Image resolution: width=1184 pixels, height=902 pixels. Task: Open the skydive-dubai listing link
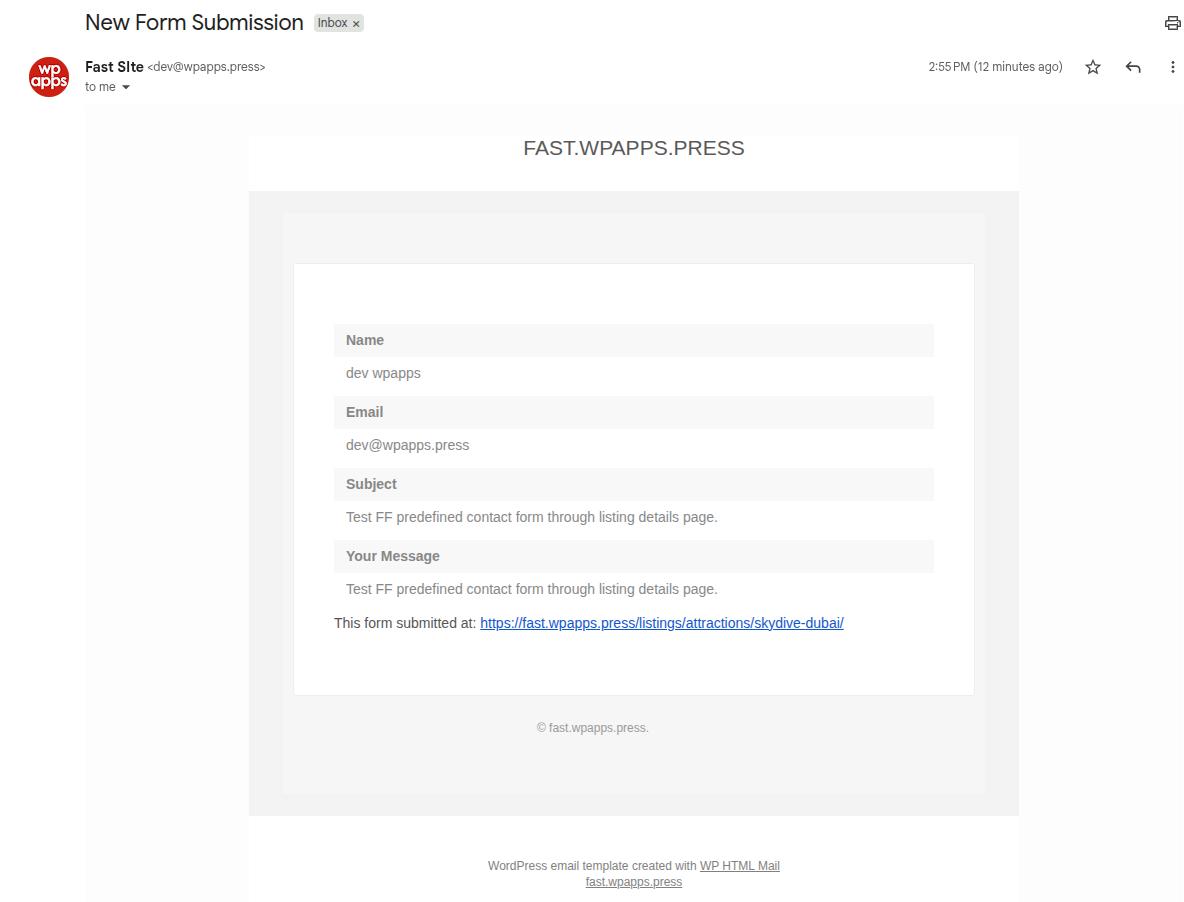pyautogui.click(x=661, y=623)
